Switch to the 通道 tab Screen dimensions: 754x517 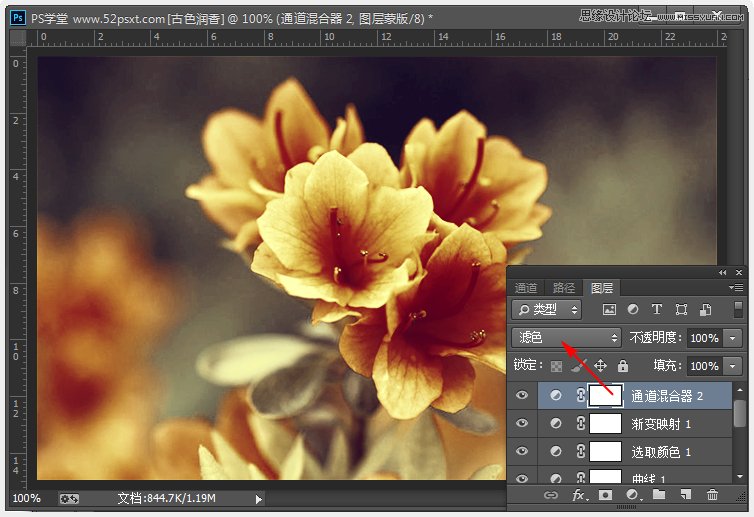coord(526,288)
